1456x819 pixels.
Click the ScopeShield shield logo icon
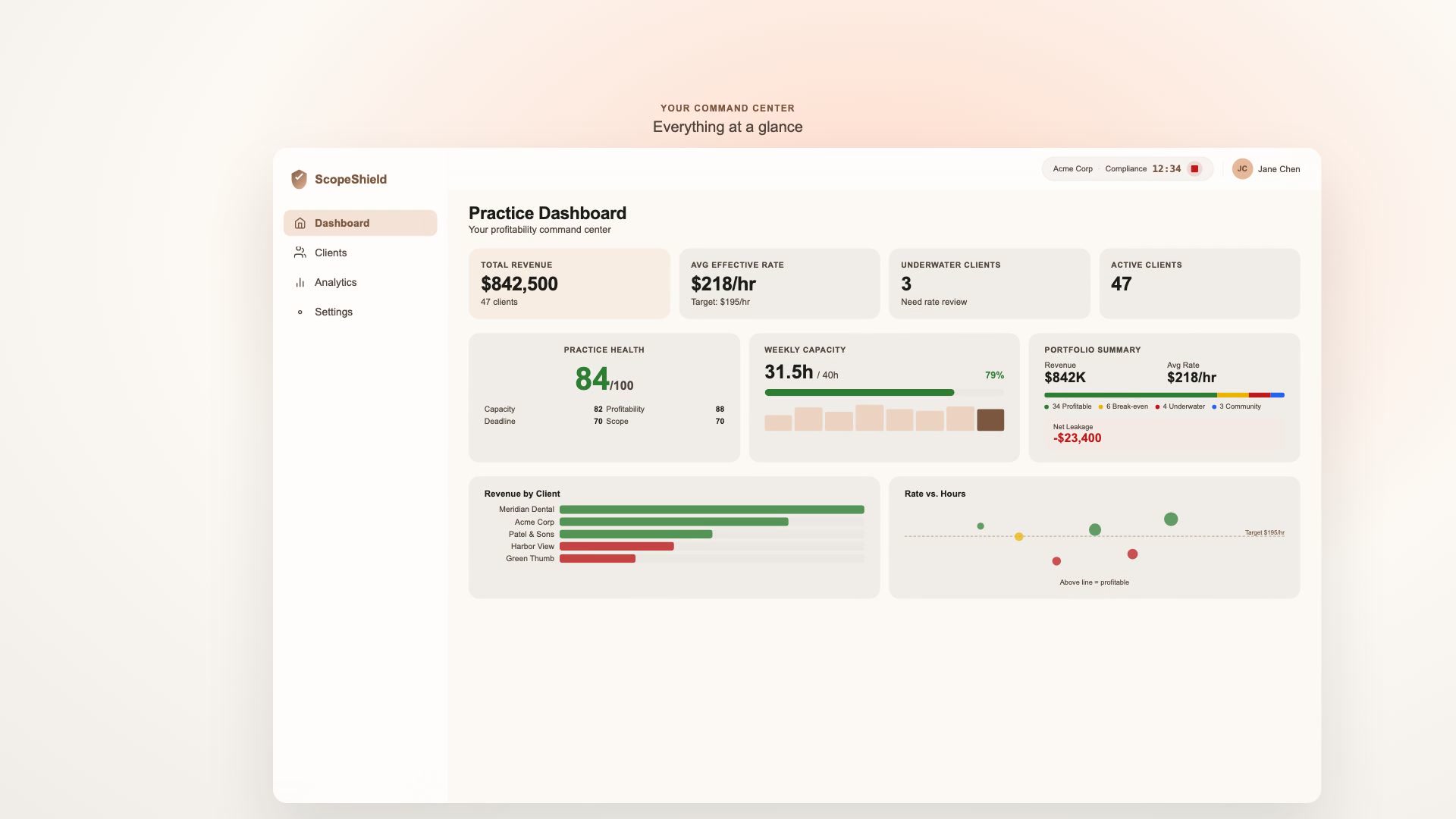(x=299, y=179)
